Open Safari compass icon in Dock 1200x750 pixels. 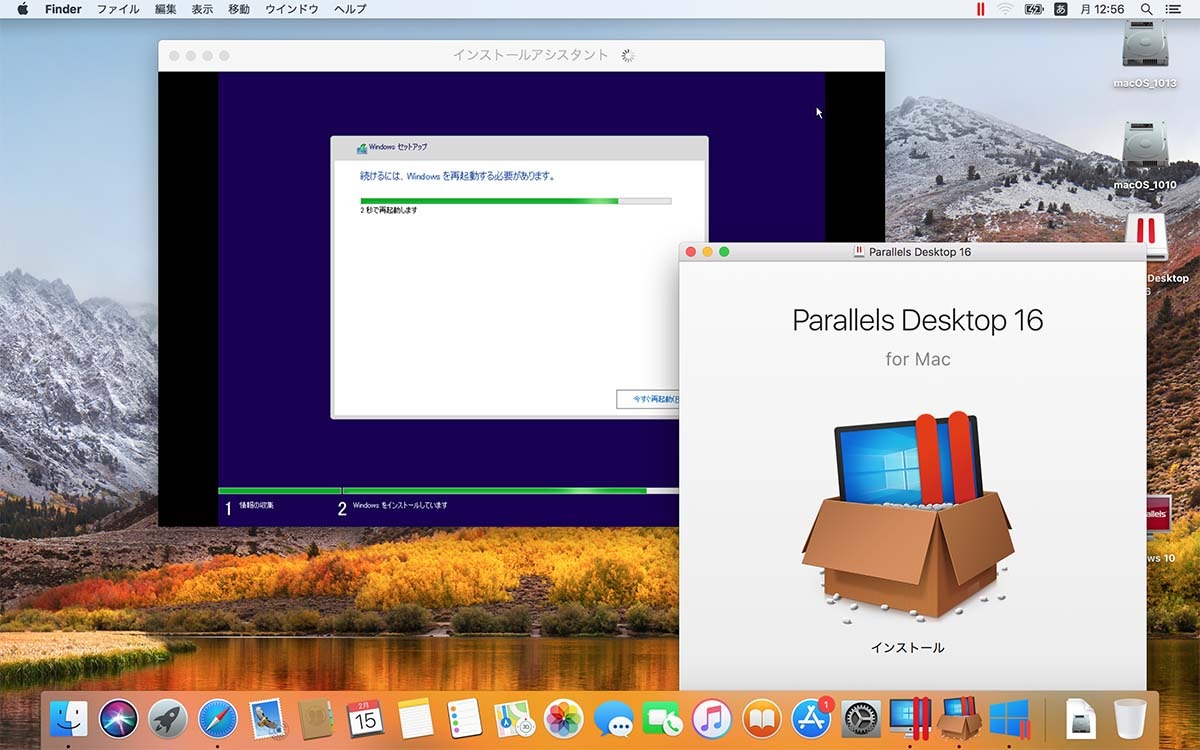click(x=217, y=719)
